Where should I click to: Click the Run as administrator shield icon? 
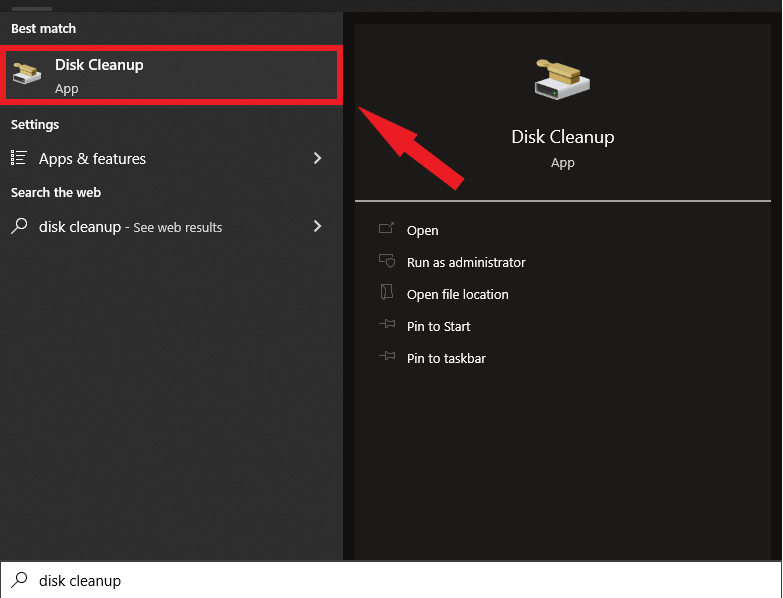tap(387, 261)
